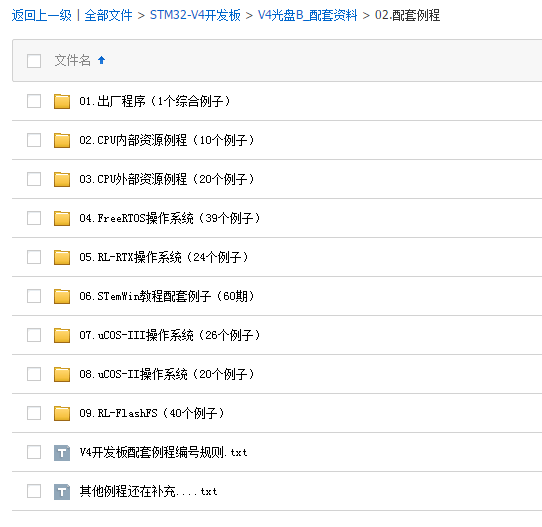
Task: Open the 05.RL-RTX操作系统 folder name
Action: (x=164, y=257)
